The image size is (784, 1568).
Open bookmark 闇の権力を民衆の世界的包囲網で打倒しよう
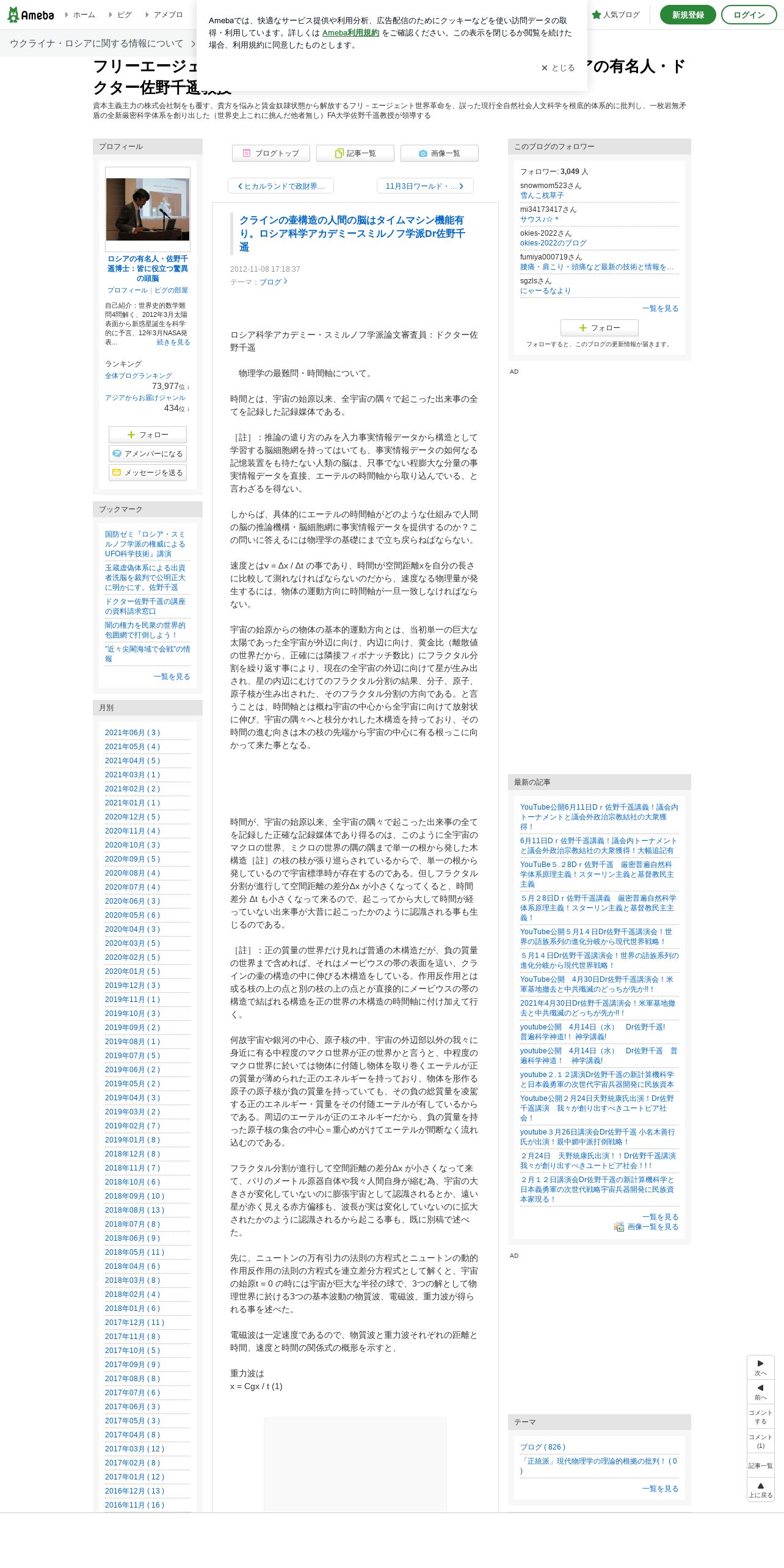[x=145, y=630]
